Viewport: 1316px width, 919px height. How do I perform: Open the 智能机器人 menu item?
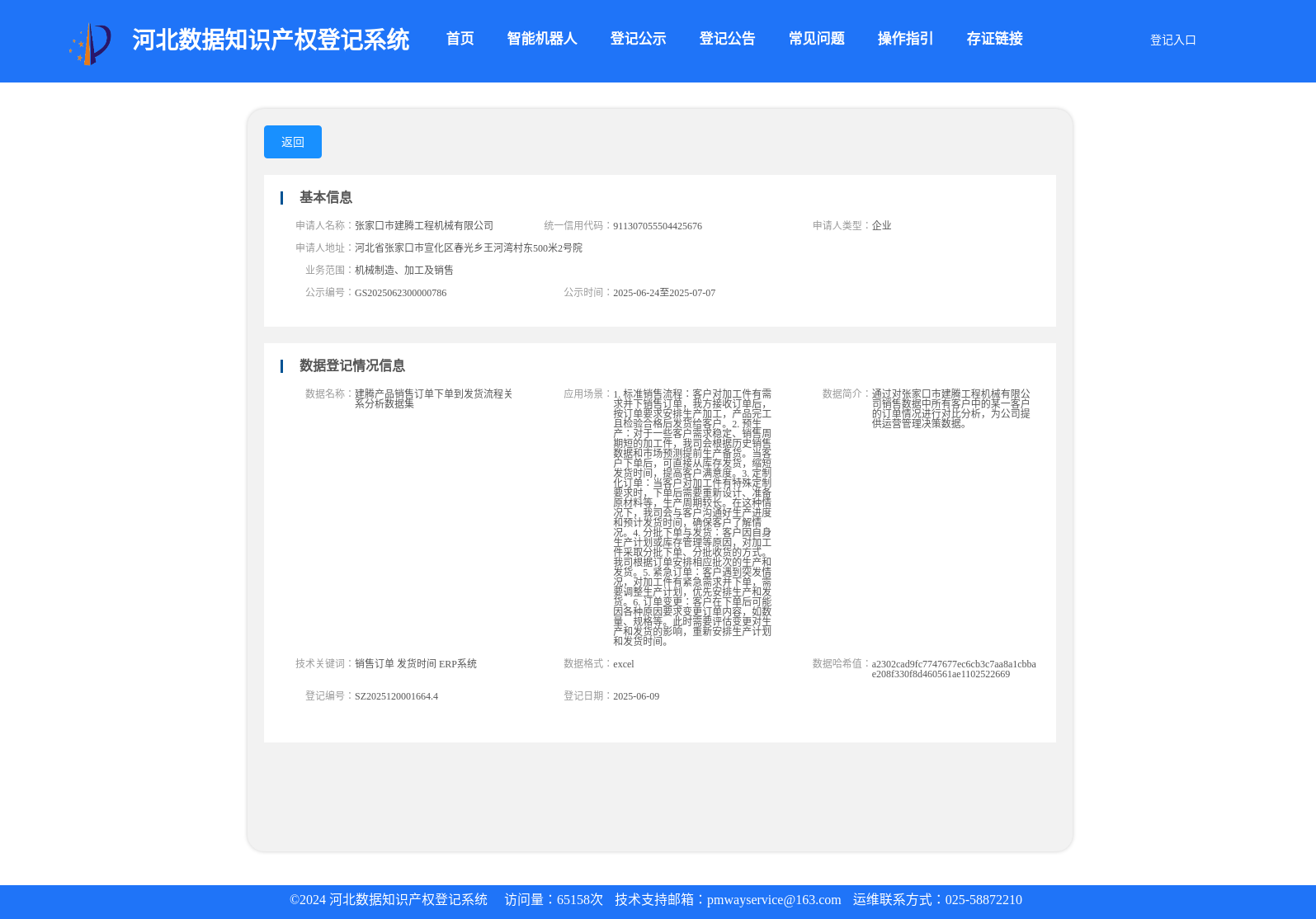coord(542,39)
